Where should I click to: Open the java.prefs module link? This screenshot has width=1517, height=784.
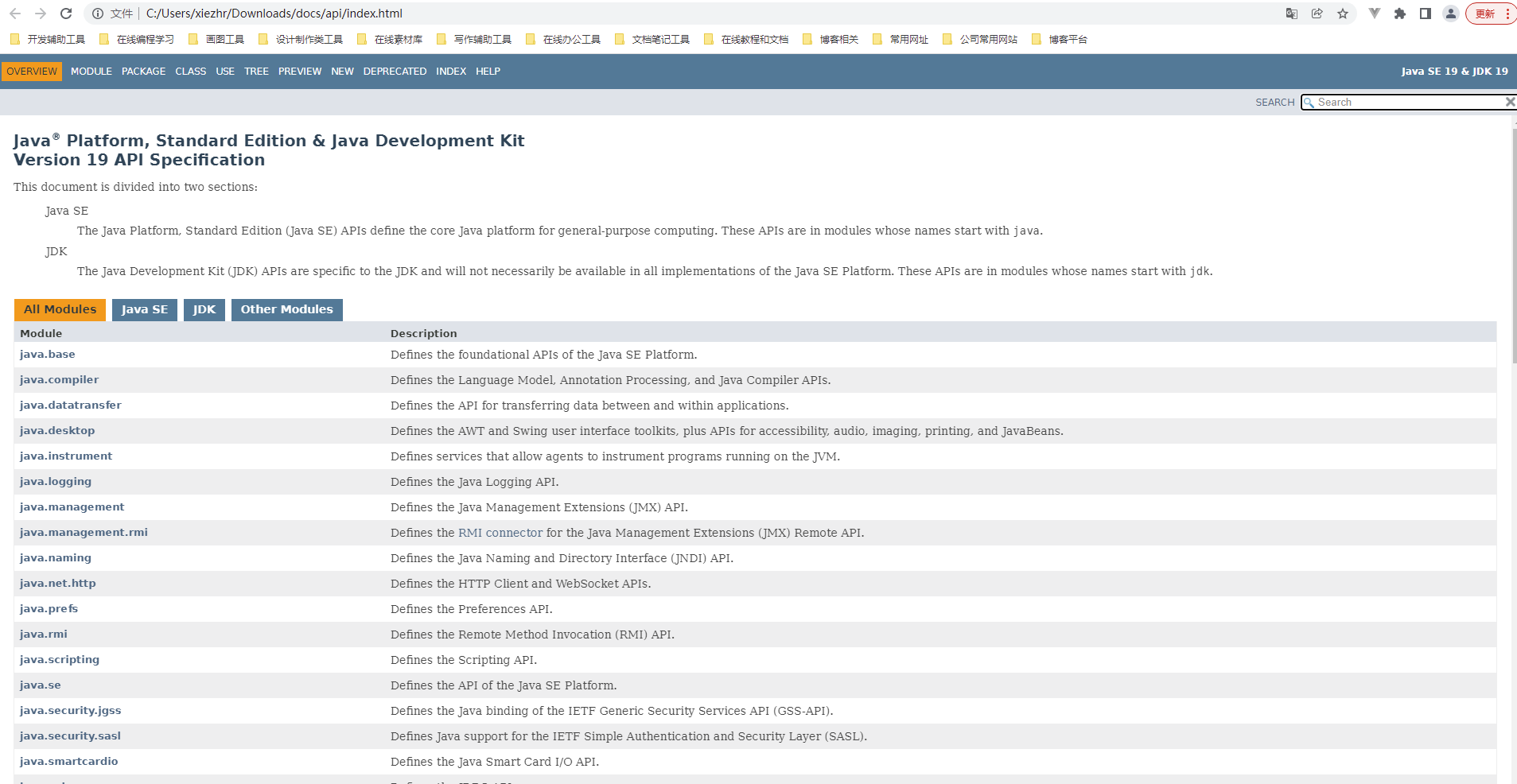pyautogui.click(x=49, y=609)
